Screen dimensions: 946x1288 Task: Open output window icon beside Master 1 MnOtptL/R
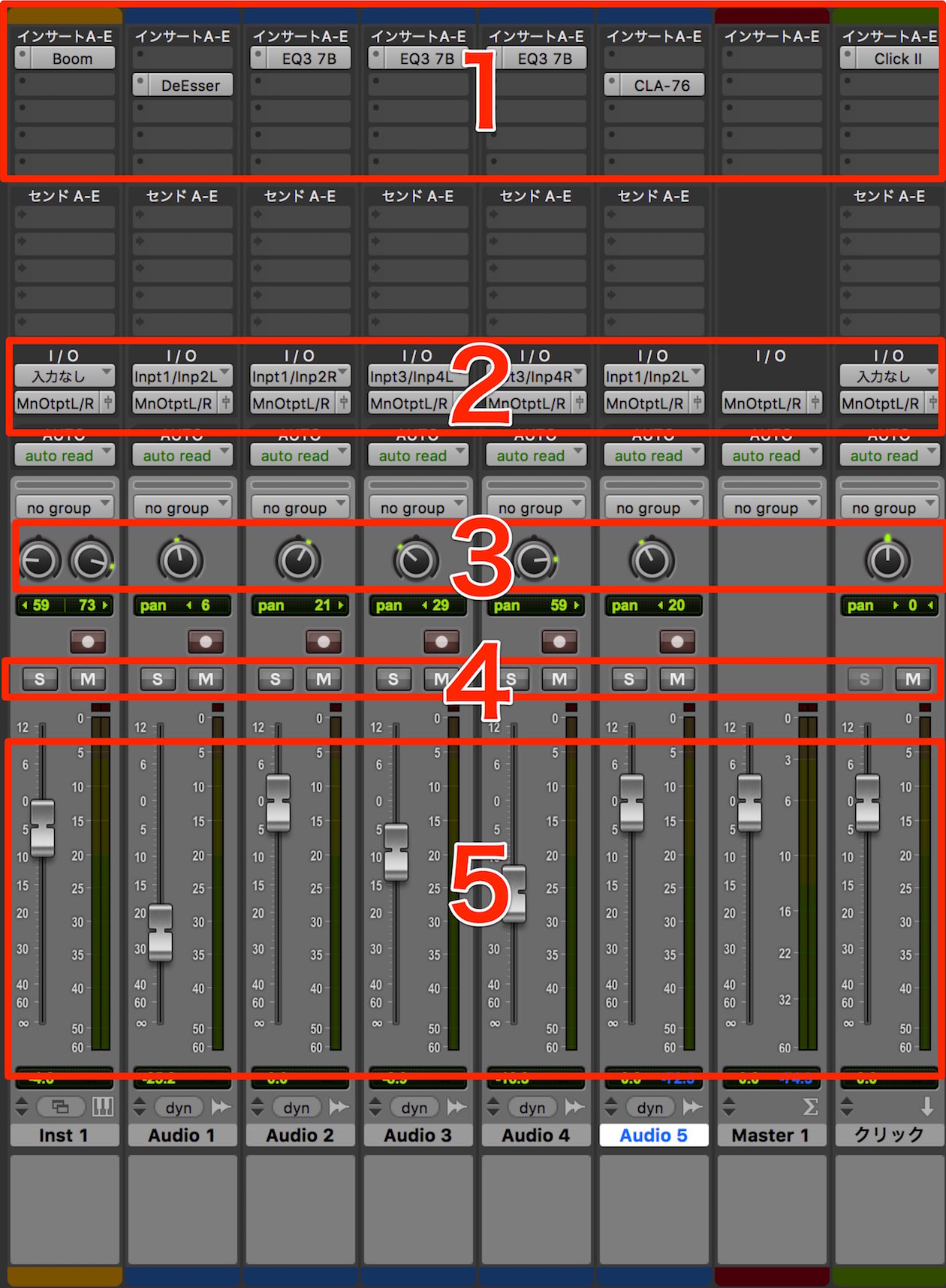coord(815,403)
